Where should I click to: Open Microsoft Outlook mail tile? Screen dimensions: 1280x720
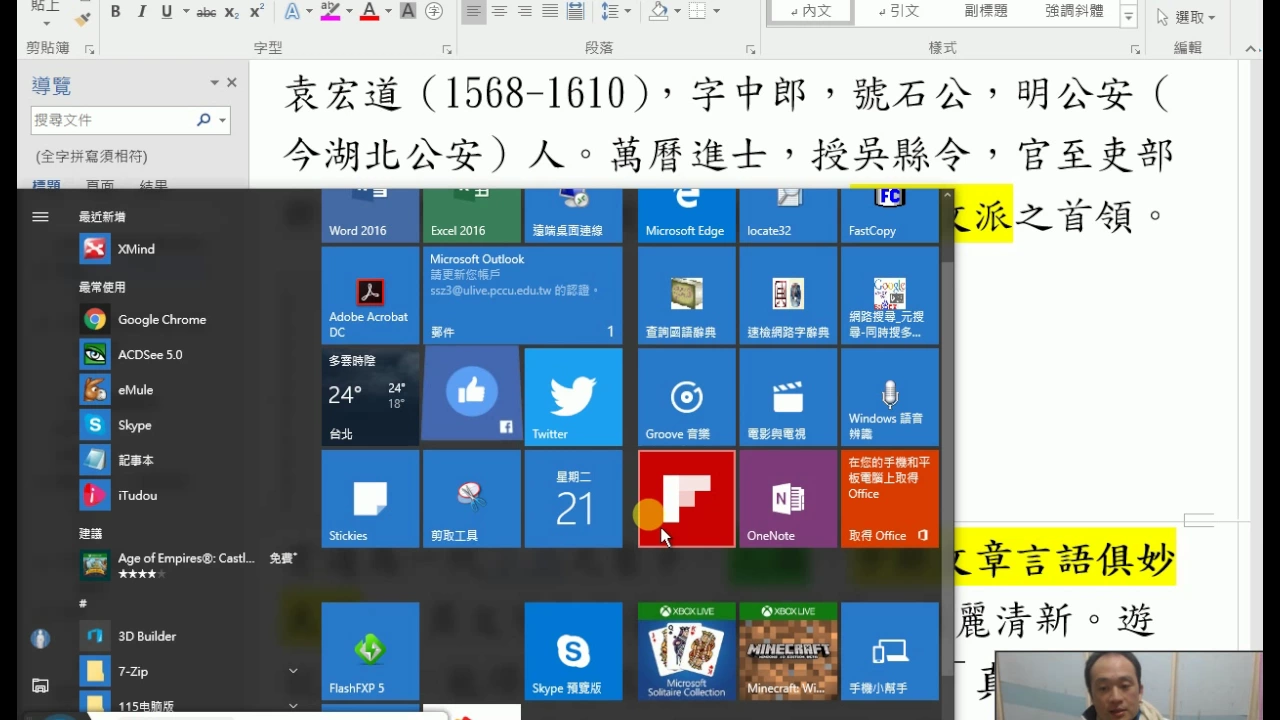click(x=522, y=296)
